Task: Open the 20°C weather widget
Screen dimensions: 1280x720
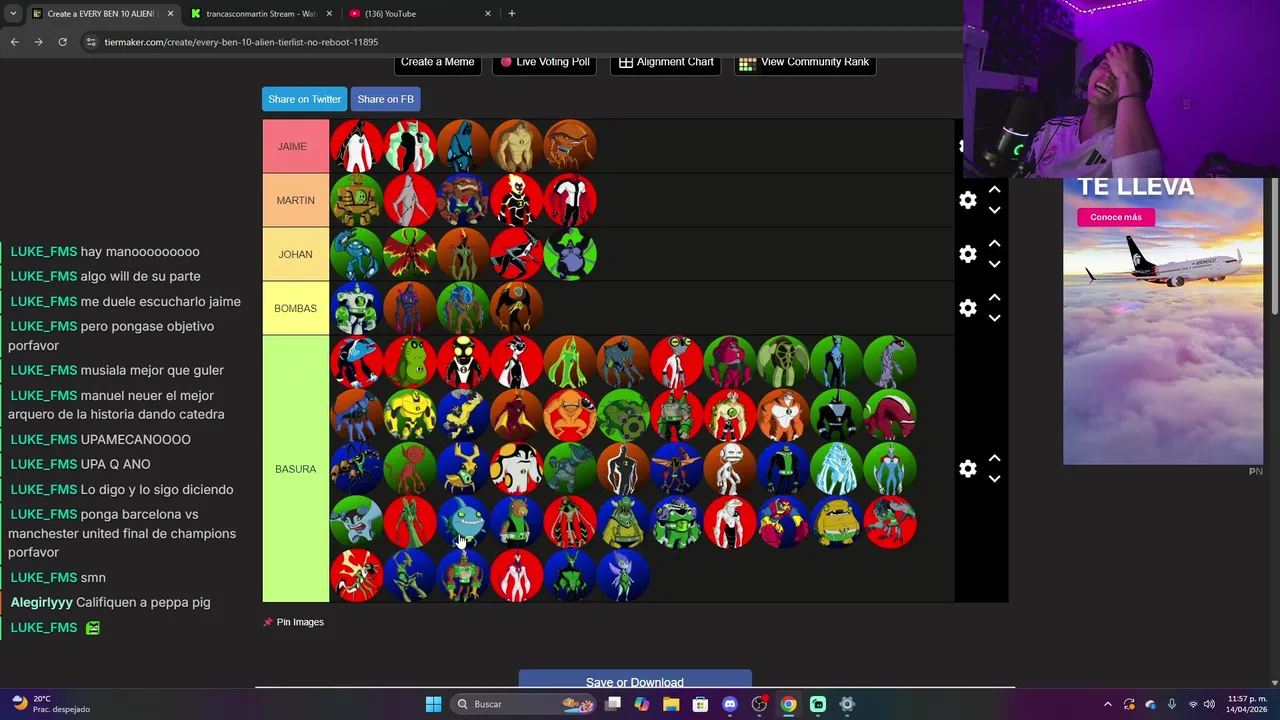Action: pyautogui.click(x=50, y=704)
